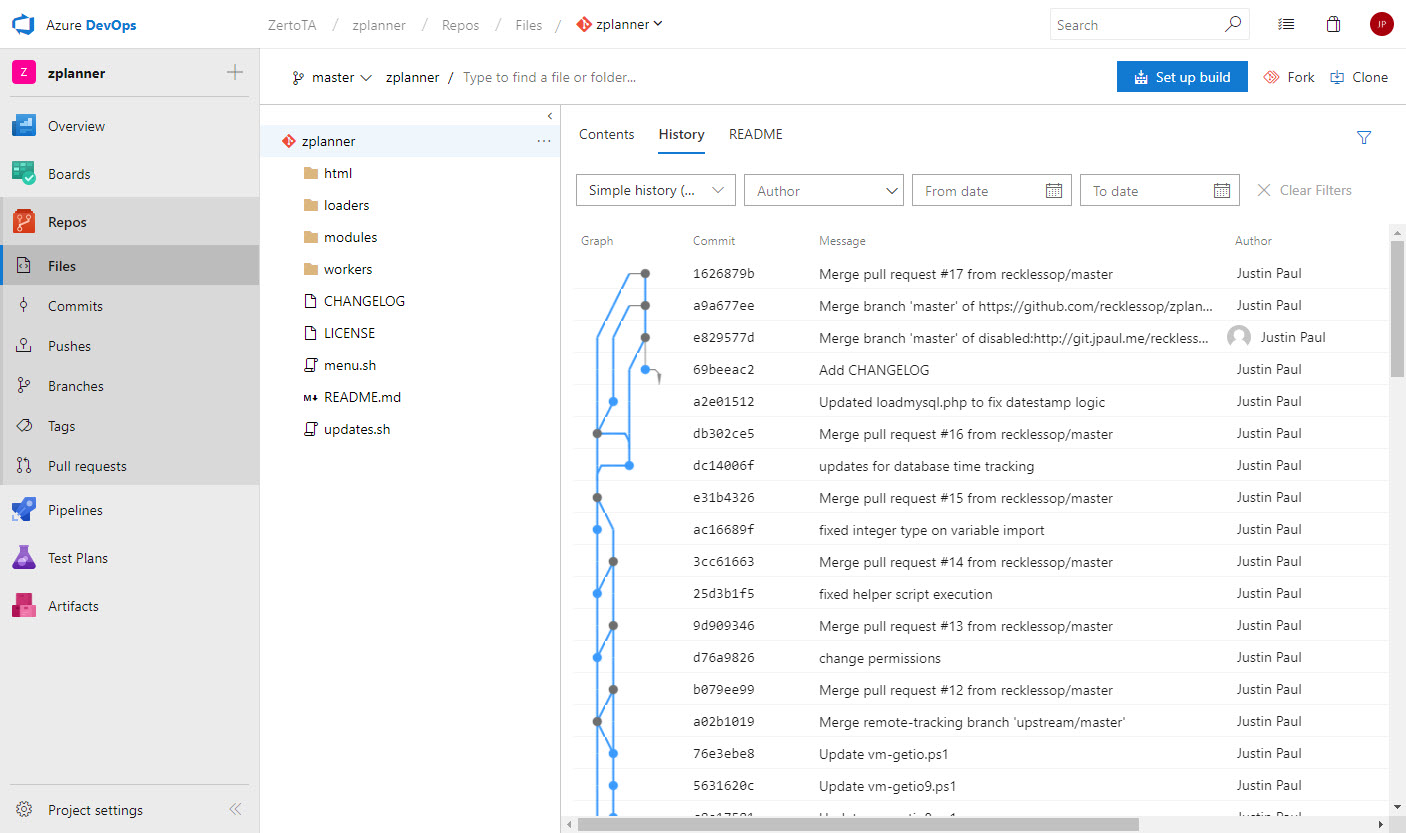Open the Author filter dropdown
1406x833 pixels.
click(824, 190)
